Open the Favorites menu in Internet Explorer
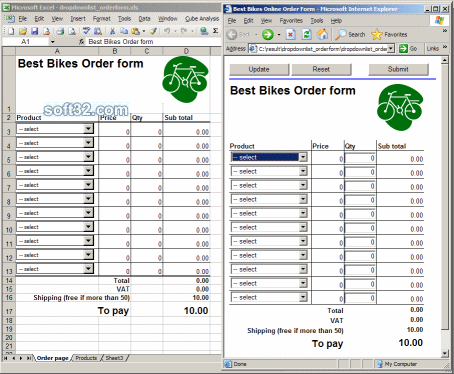Image resolution: width=454 pixels, height=374 pixels. pyautogui.click(x=291, y=21)
